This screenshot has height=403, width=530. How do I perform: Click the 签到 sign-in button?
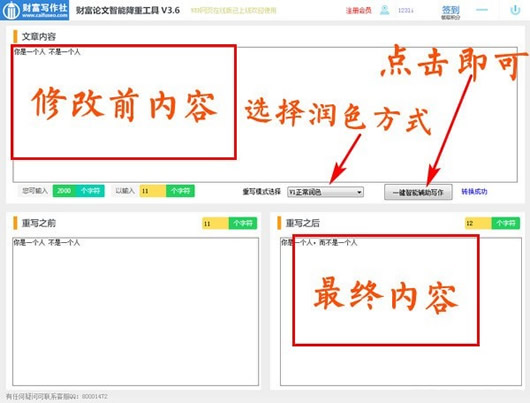451,11
